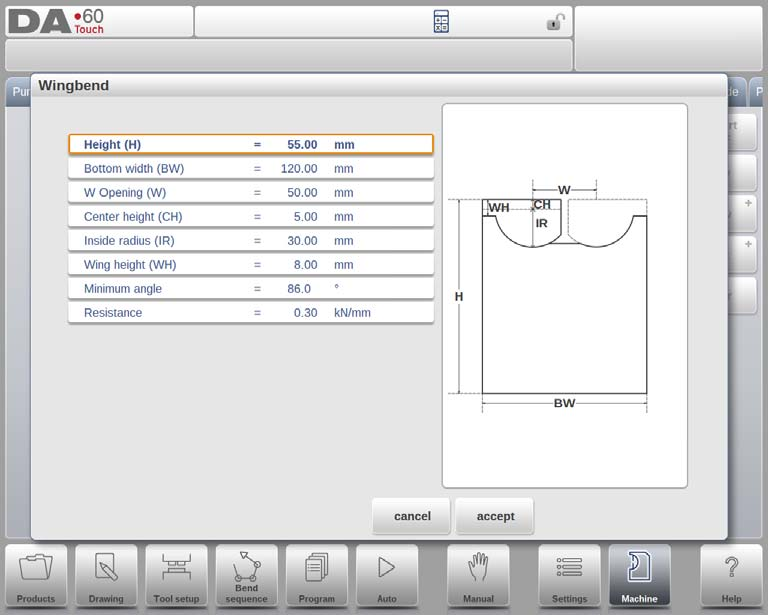Start Auto mode
The height and width of the screenshot is (615, 768).
pos(387,576)
